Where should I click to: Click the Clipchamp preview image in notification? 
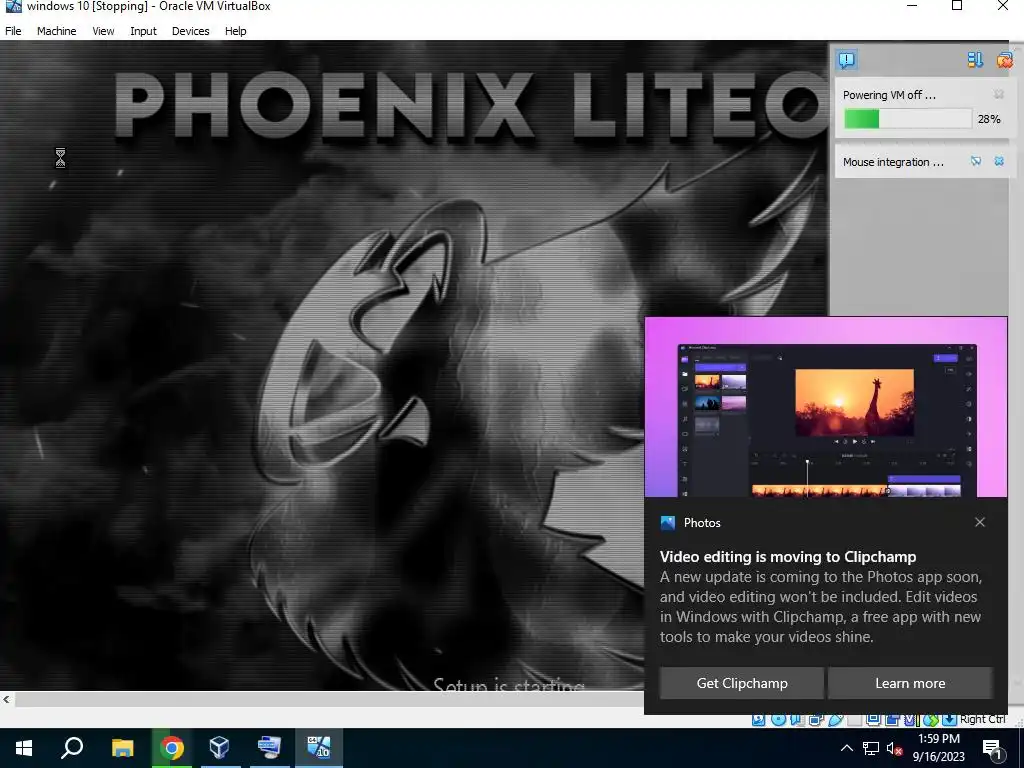pyautogui.click(x=826, y=408)
